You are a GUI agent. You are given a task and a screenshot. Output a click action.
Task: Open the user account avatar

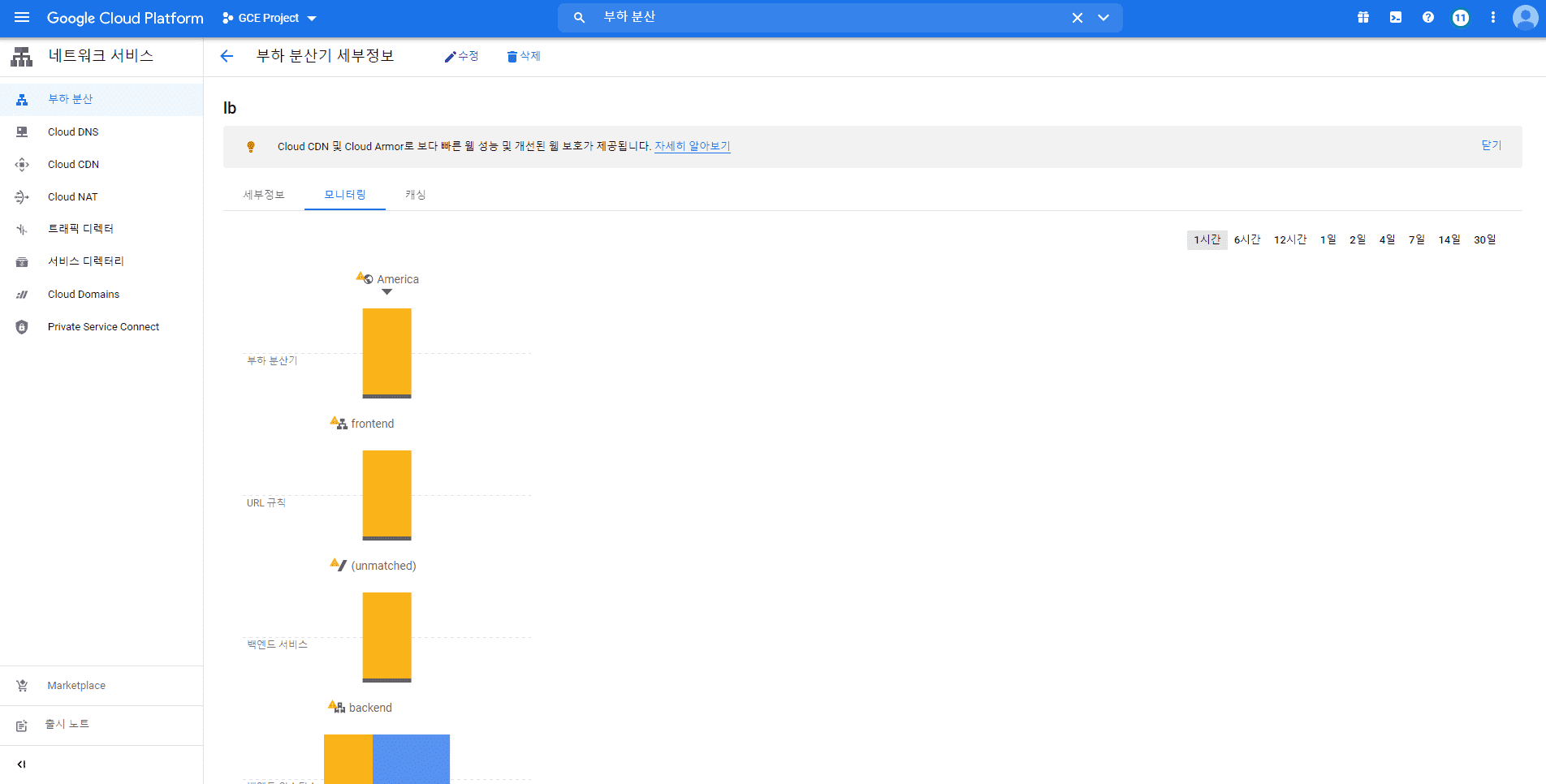tap(1525, 17)
